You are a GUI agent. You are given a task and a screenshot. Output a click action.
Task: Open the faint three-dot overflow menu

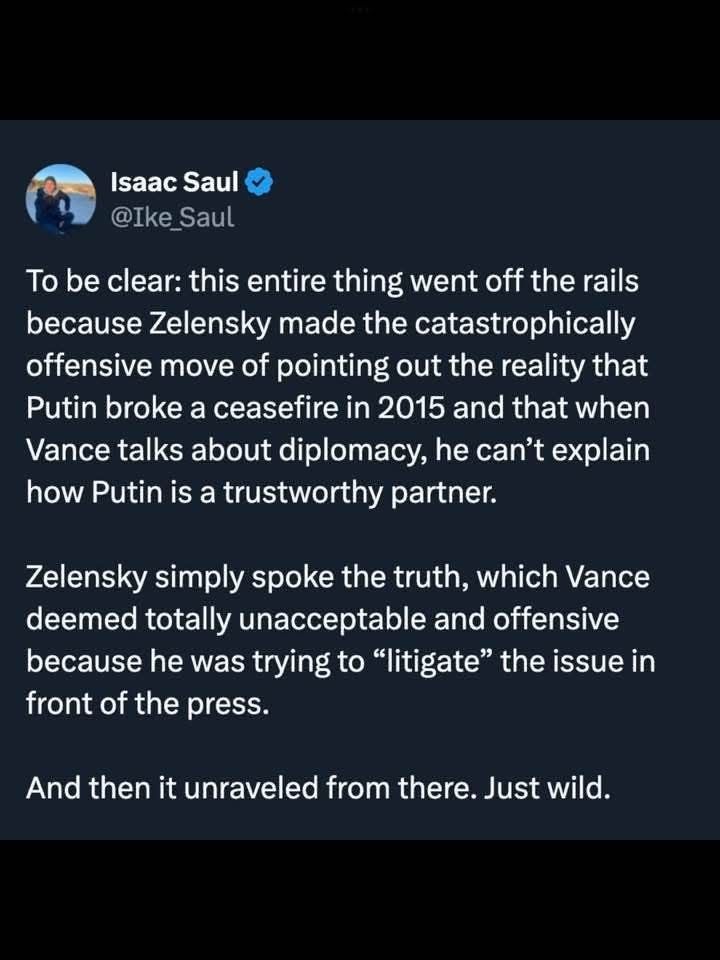tap(360, 9)
